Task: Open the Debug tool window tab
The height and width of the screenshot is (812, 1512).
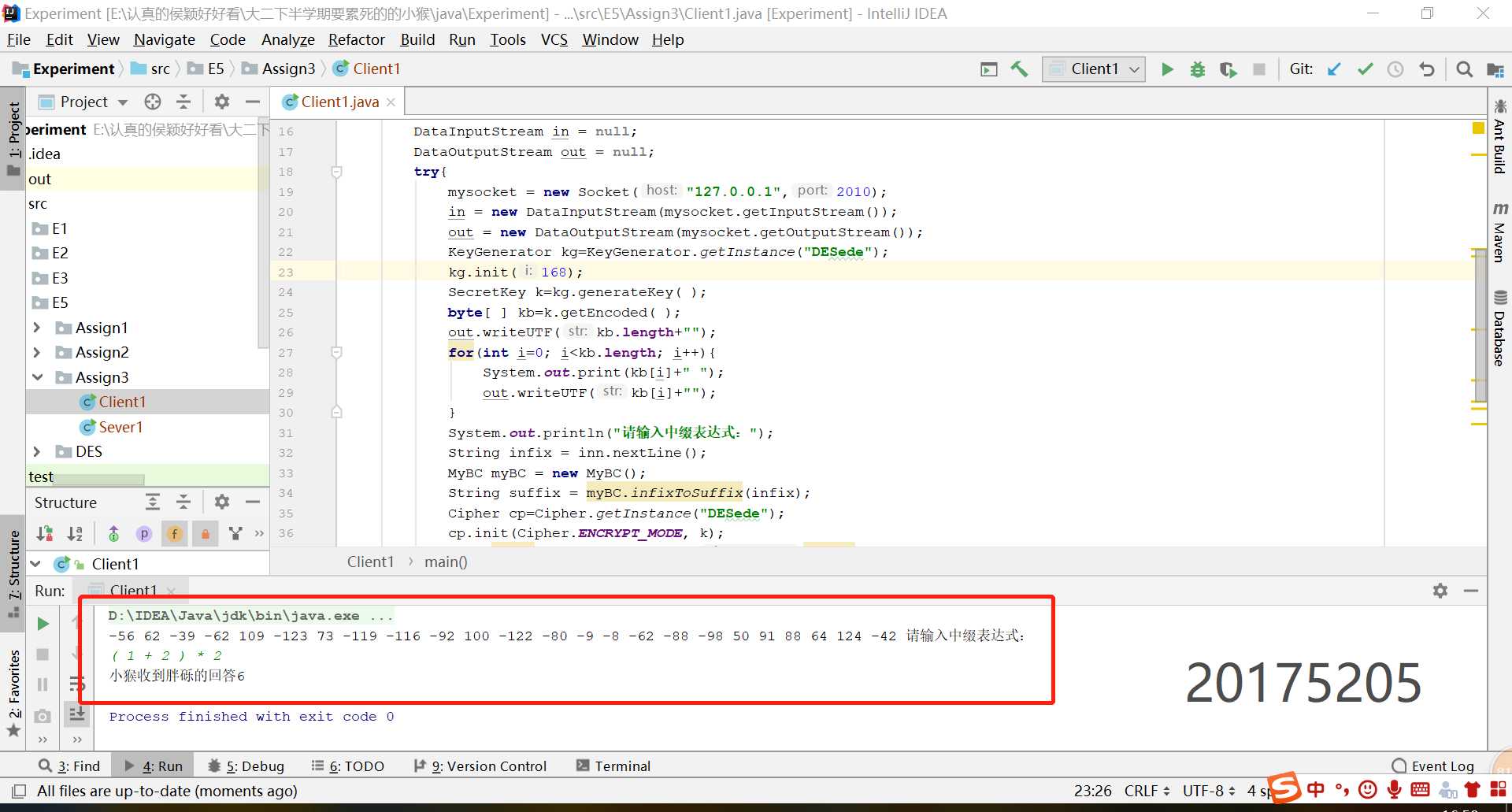Action: (246, 766)
